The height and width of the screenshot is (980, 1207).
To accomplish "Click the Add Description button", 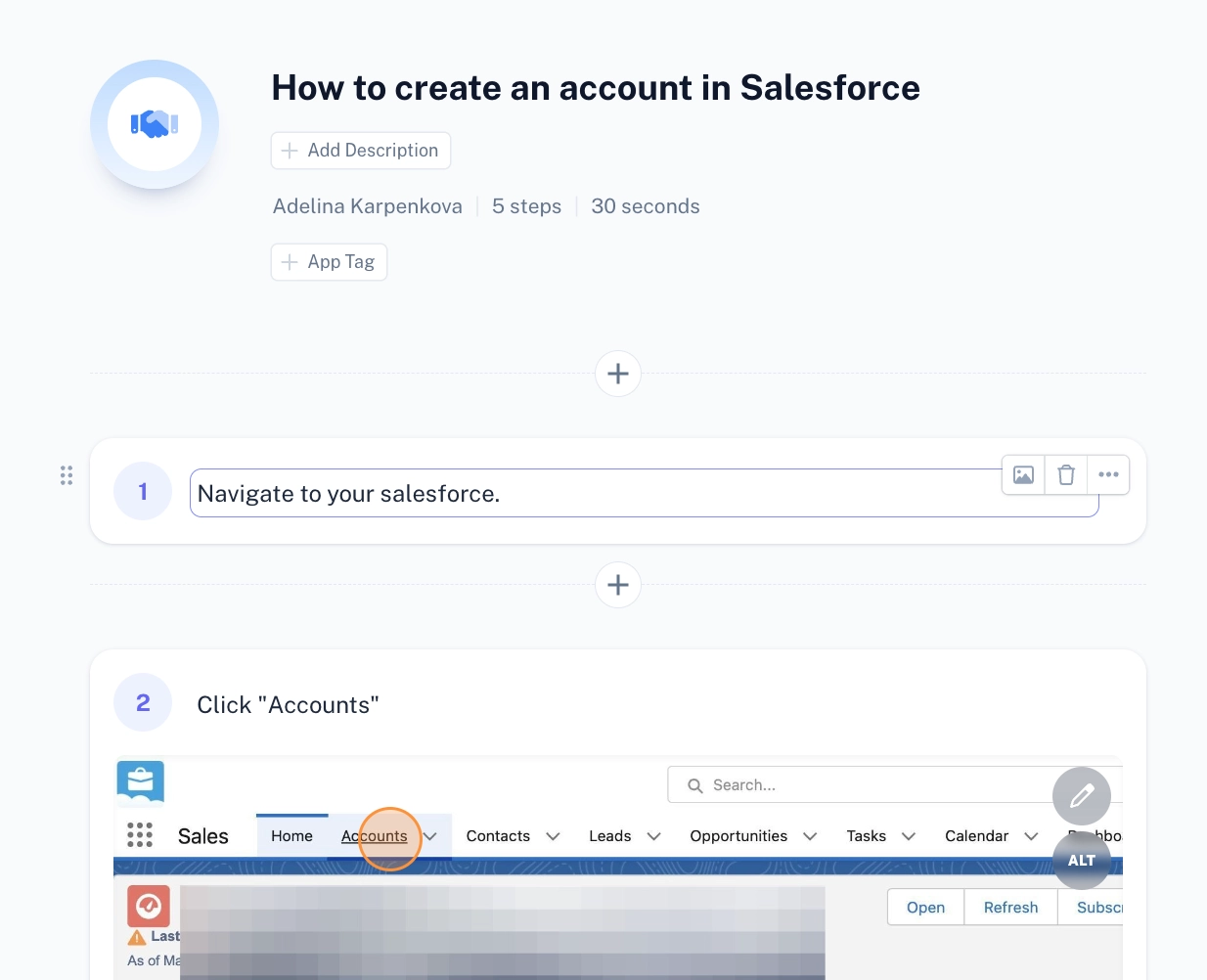I will click(x=360, y=150).
